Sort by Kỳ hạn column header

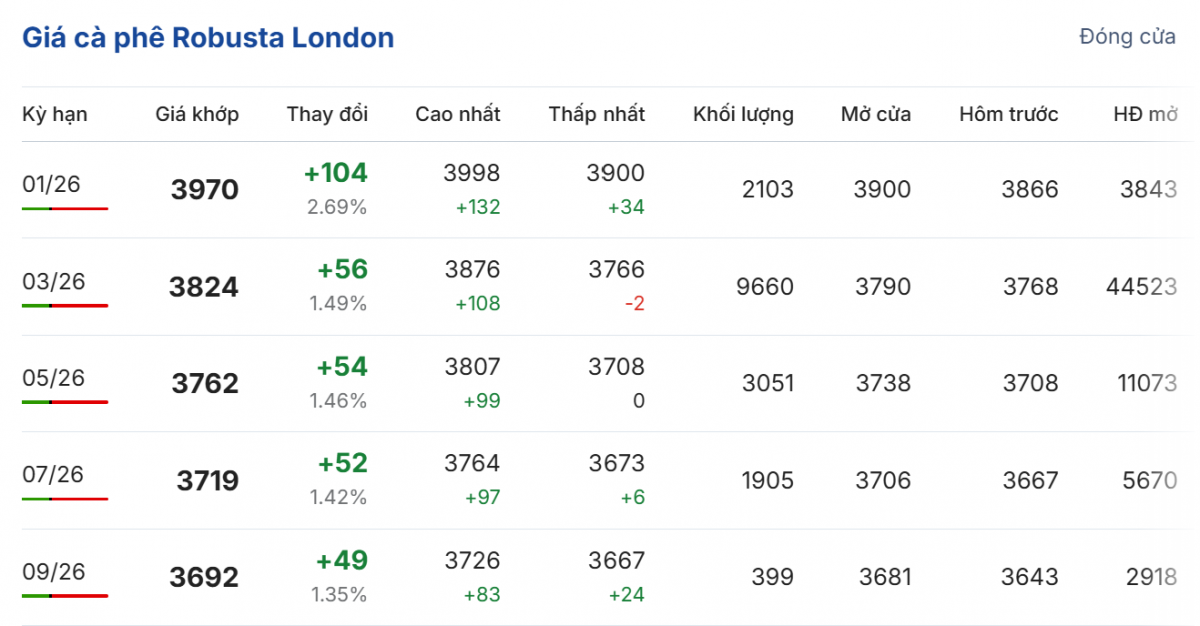coord(55,114)
